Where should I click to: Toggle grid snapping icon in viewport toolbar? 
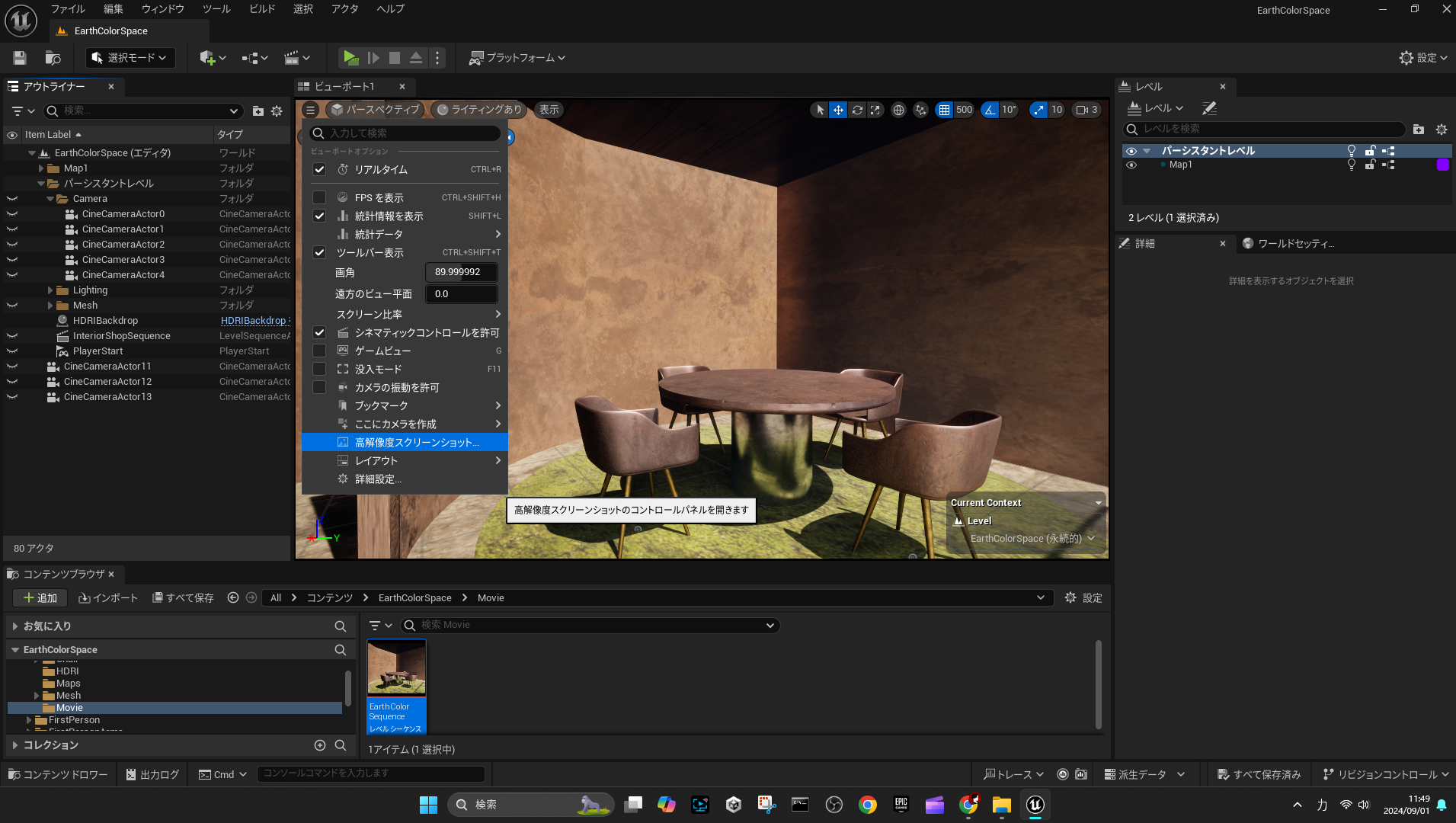(x=944, y=110)
